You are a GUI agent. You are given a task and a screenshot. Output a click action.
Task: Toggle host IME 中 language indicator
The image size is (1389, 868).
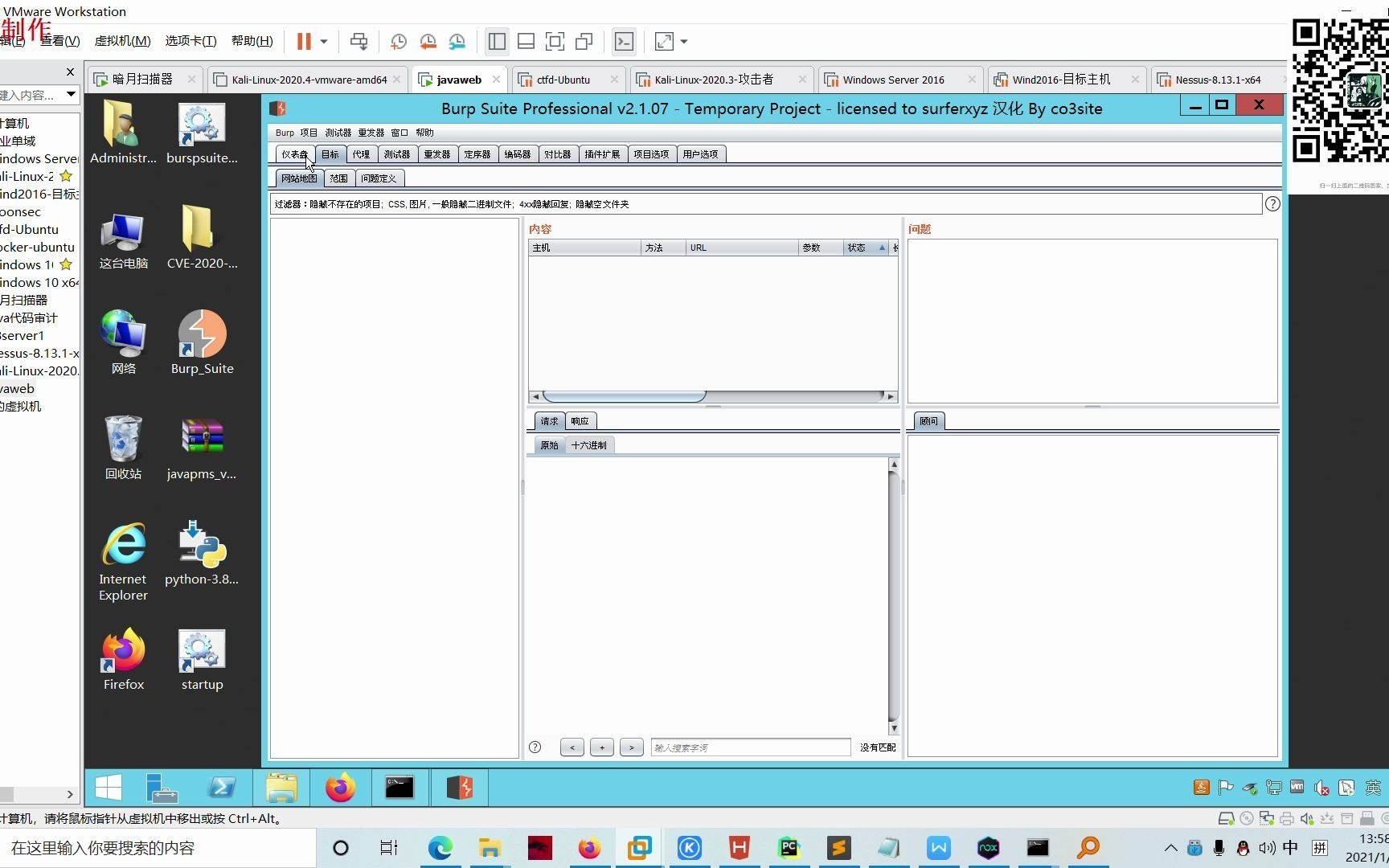(x=1290, y=848)
